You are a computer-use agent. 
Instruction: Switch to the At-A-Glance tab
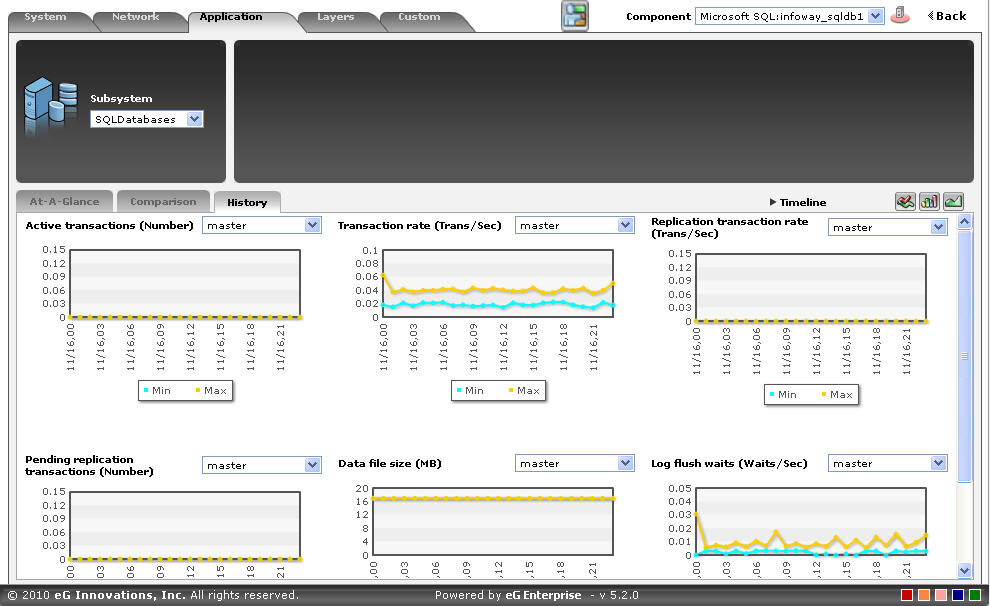[64, 201]
